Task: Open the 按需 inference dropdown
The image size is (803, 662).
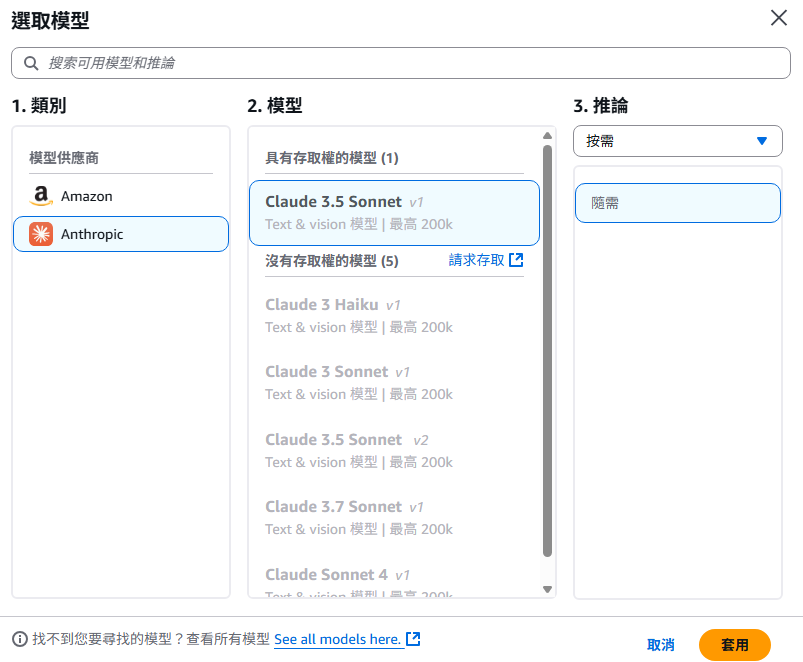Action: (678, 141)
